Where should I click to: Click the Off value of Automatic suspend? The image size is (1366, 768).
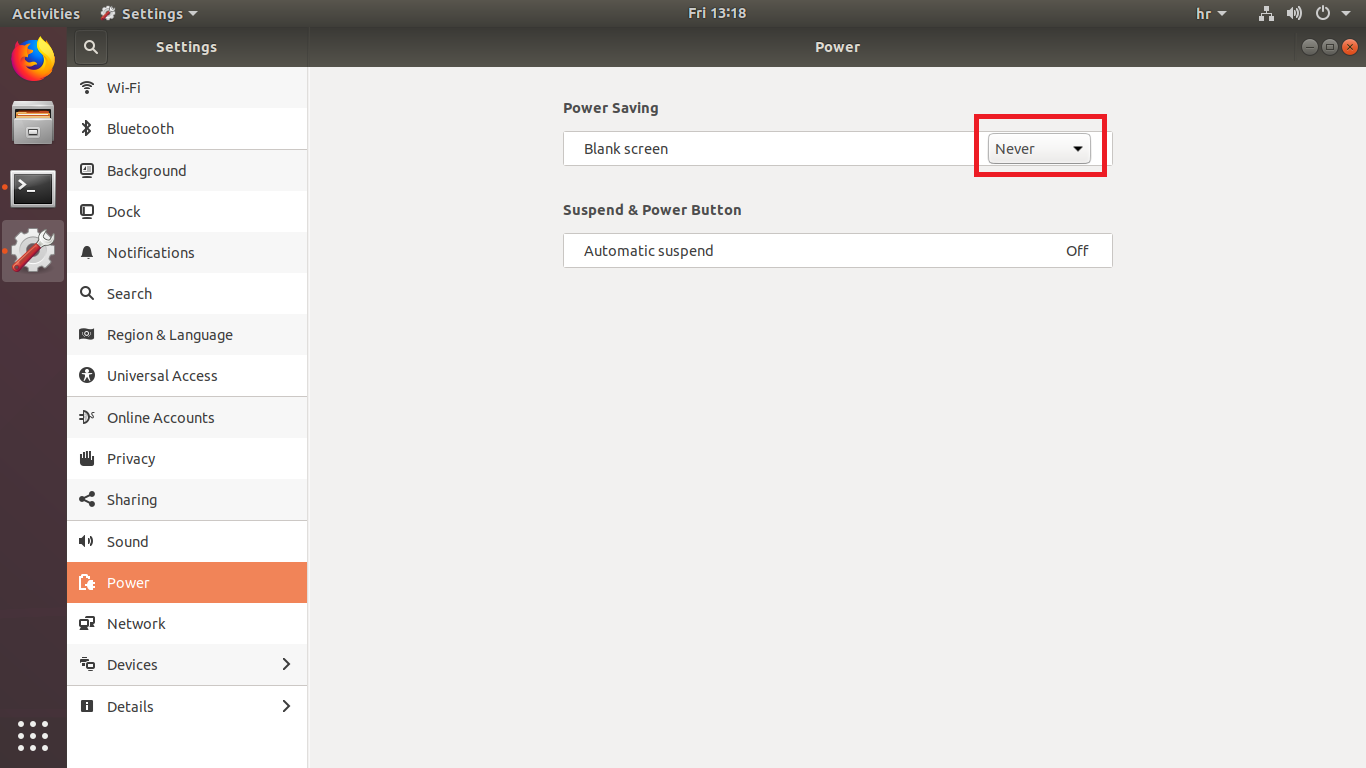[1077, 251]
